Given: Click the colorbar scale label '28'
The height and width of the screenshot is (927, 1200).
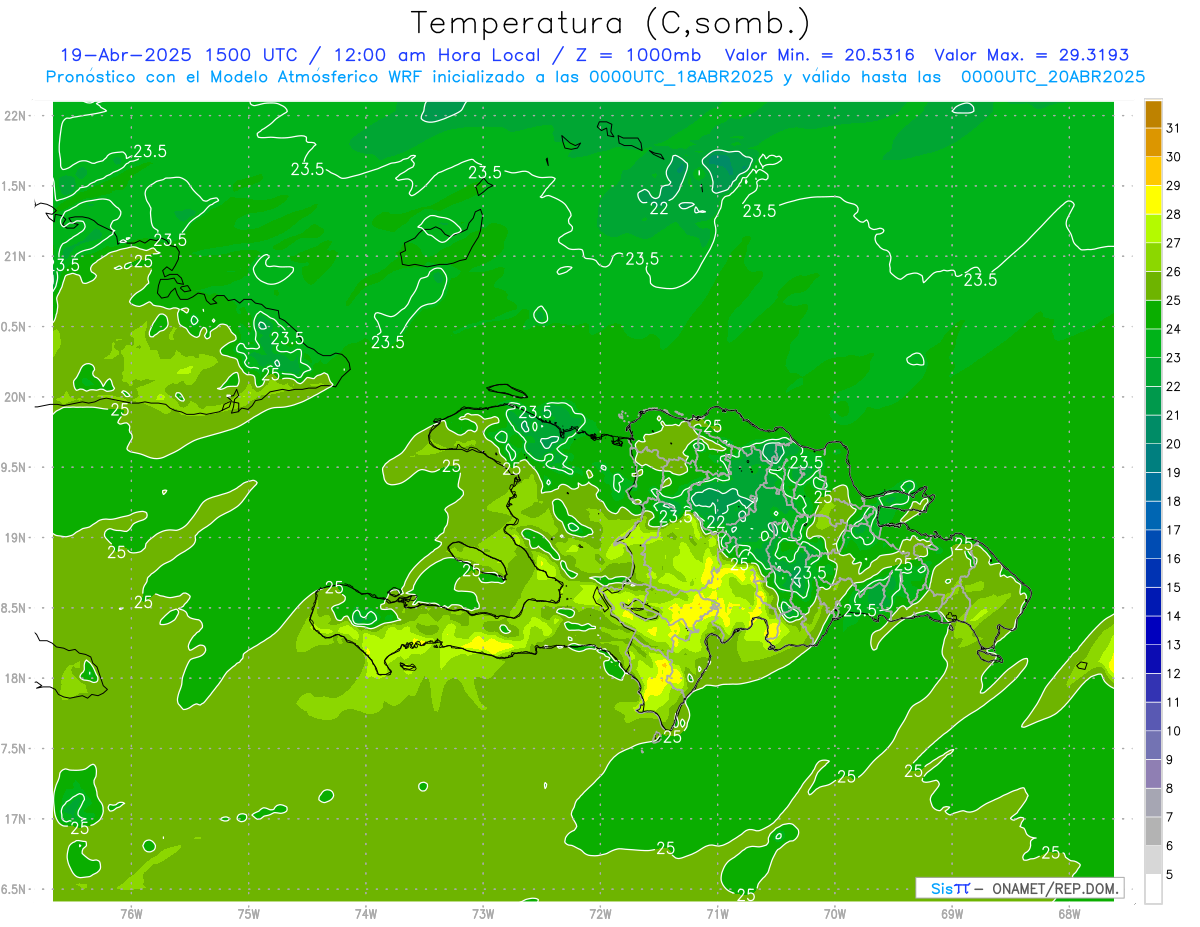Looking at the screenshot, I should pyautogui.click(x=1174, y=214).
